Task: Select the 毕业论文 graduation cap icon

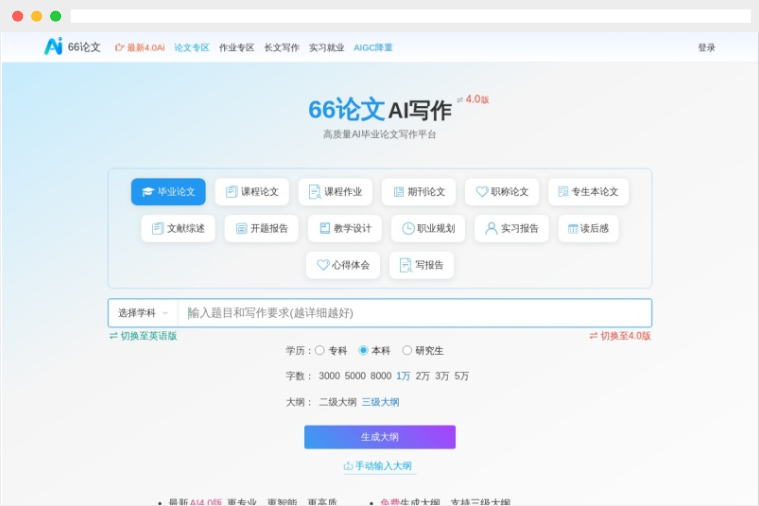Action: tap(148, 192)
